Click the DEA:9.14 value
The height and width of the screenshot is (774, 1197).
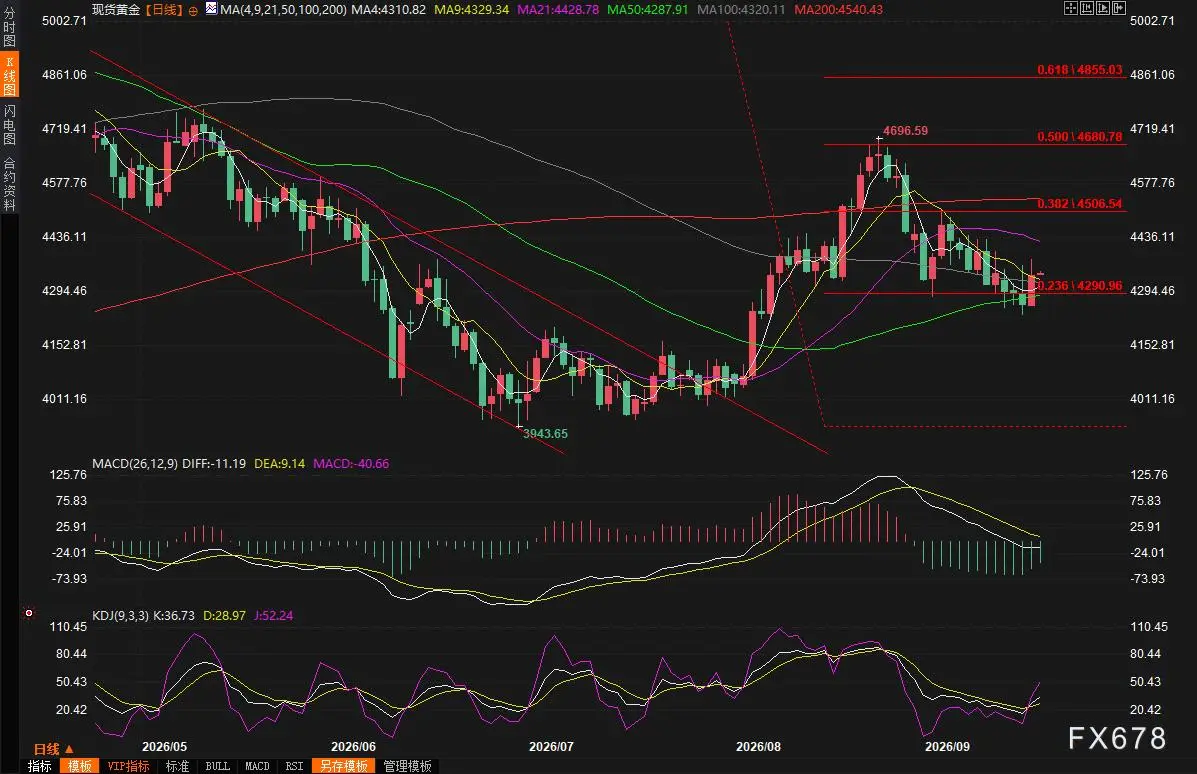pos(279,463)
